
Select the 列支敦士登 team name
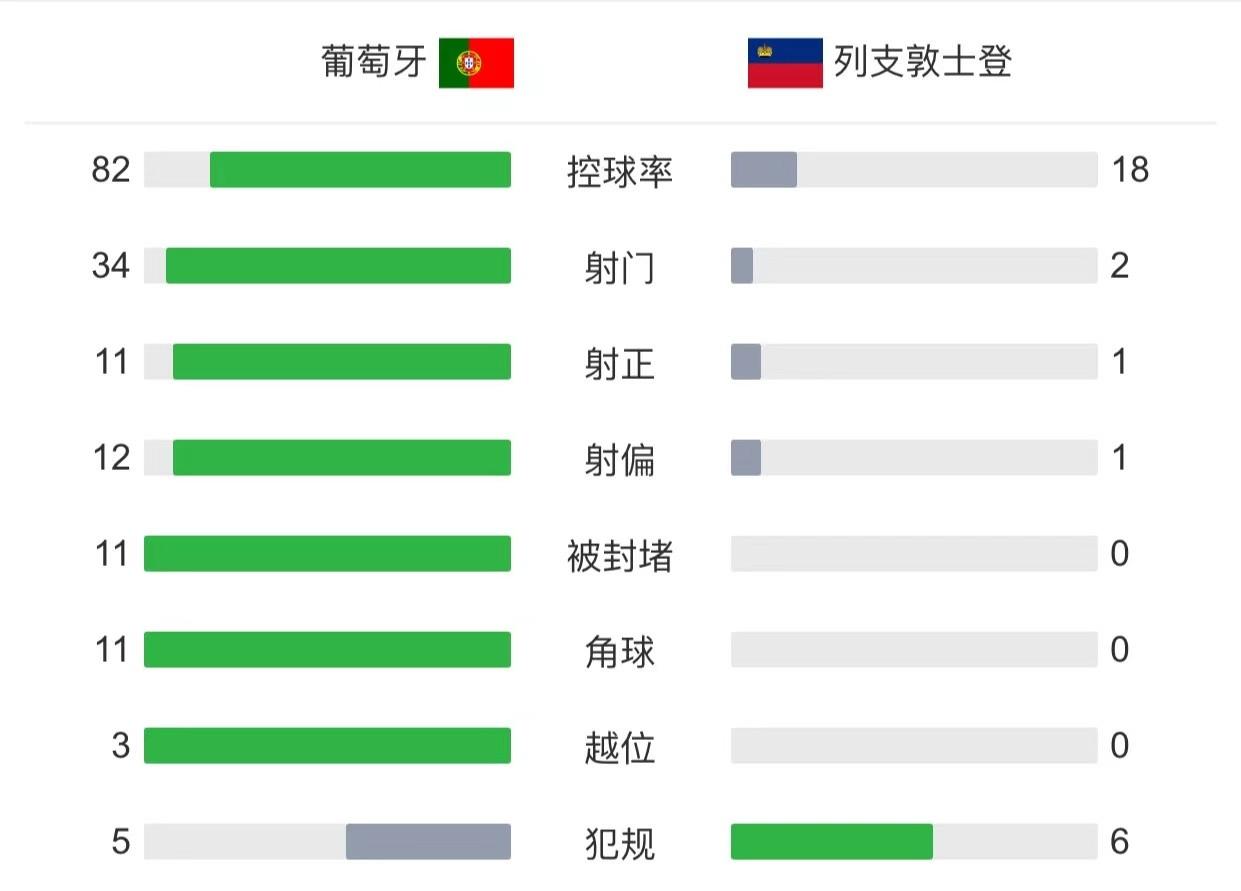[923, 62]
